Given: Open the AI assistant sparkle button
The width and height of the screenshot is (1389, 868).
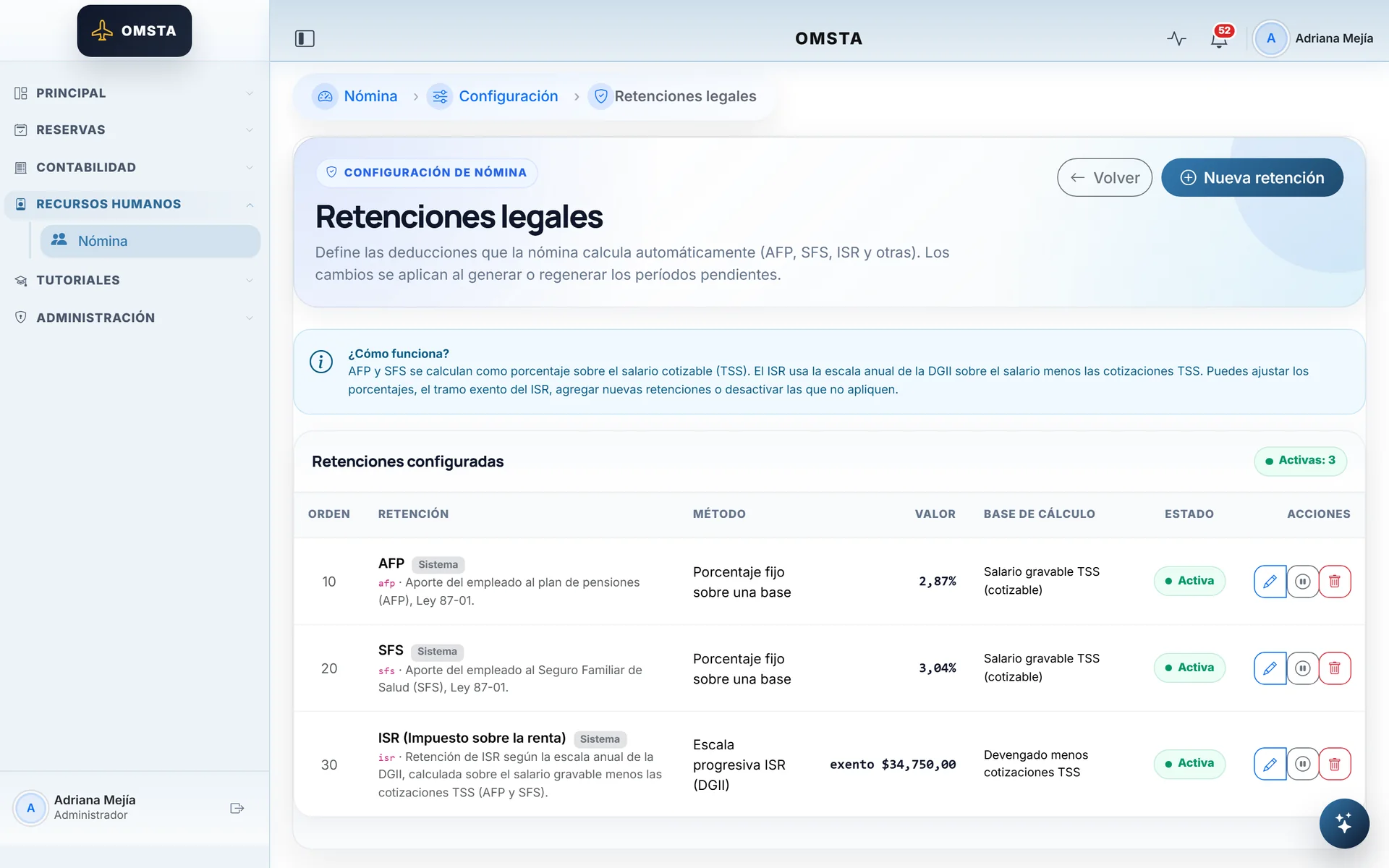Looking at the screenshot, I should tap(1343, 823).
